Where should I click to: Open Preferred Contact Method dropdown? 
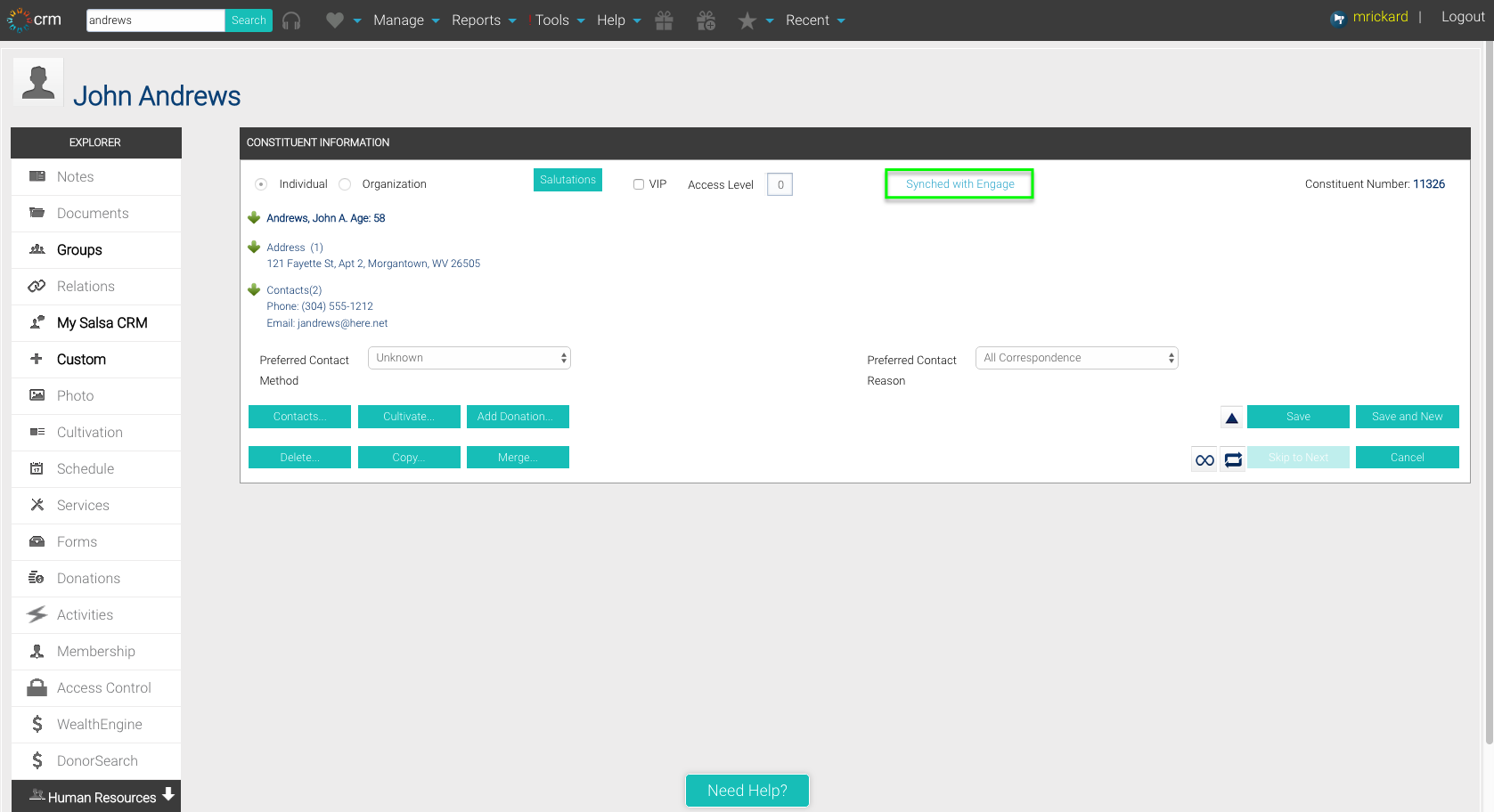(x=469, y=358)
